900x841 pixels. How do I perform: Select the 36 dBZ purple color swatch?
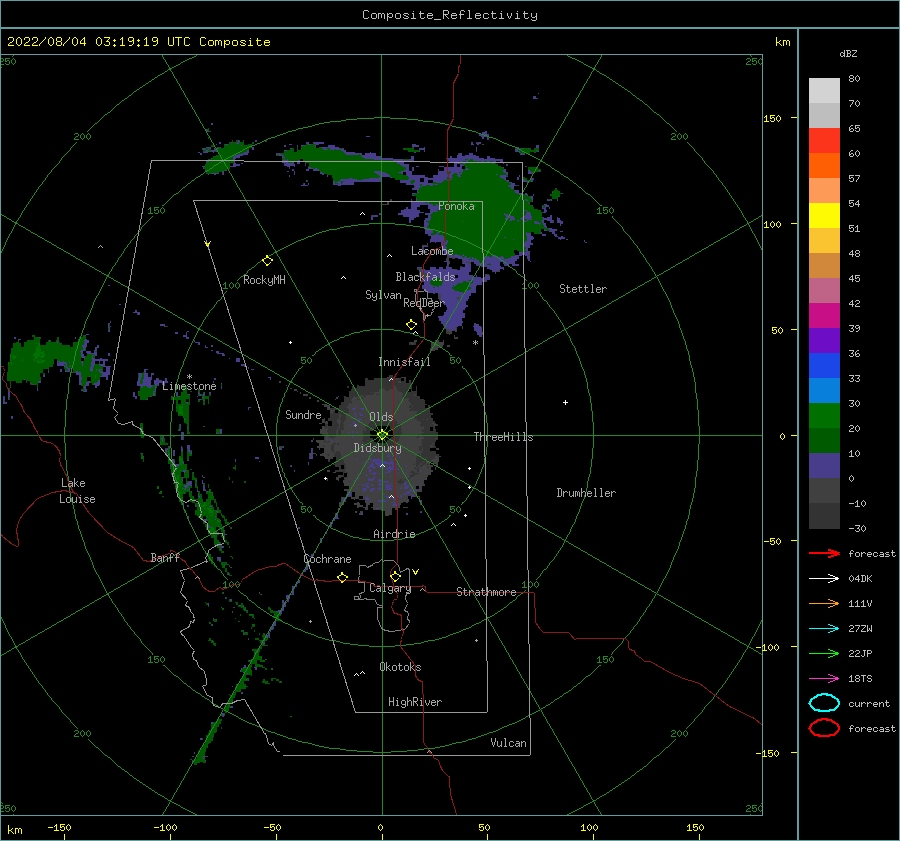click(x=824, y=340)
